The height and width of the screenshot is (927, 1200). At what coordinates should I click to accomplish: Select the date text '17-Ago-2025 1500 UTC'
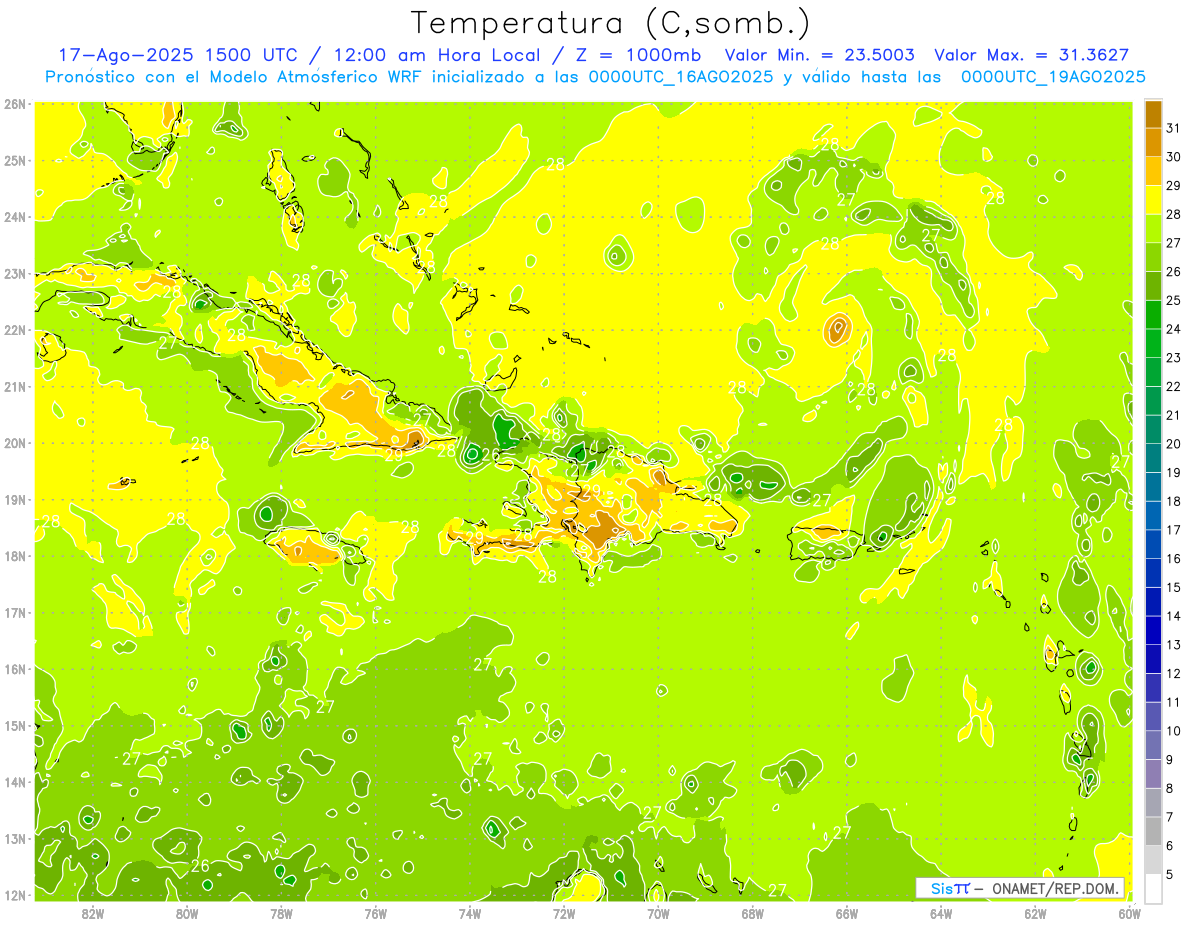tap(176, 55)
